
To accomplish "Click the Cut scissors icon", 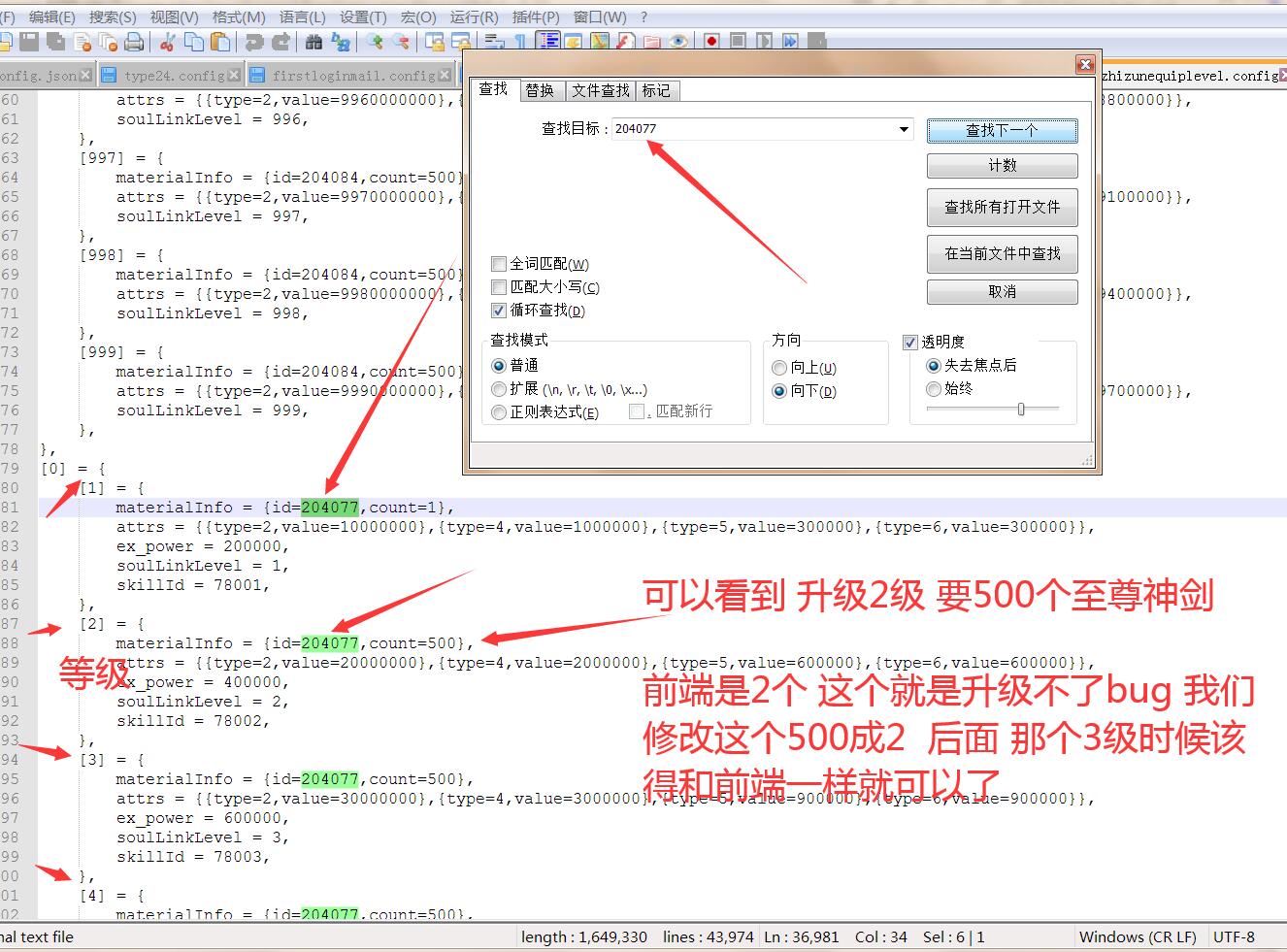I will [x=168, y=42].
